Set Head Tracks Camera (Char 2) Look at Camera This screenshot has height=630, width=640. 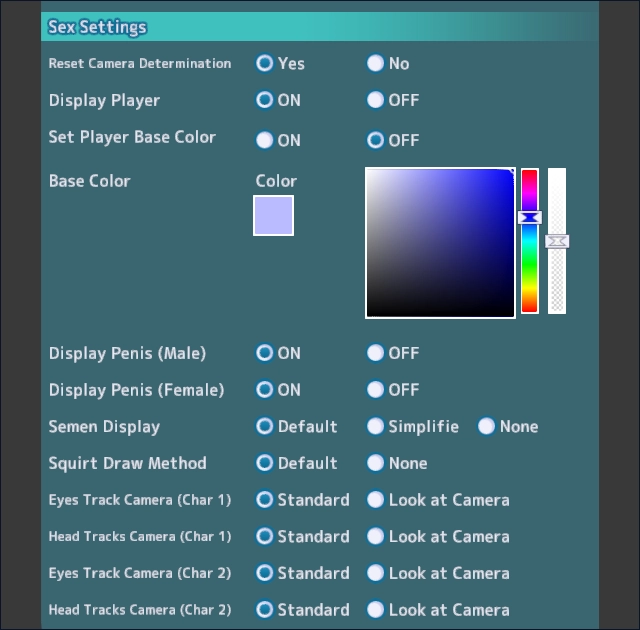[375, 610]
